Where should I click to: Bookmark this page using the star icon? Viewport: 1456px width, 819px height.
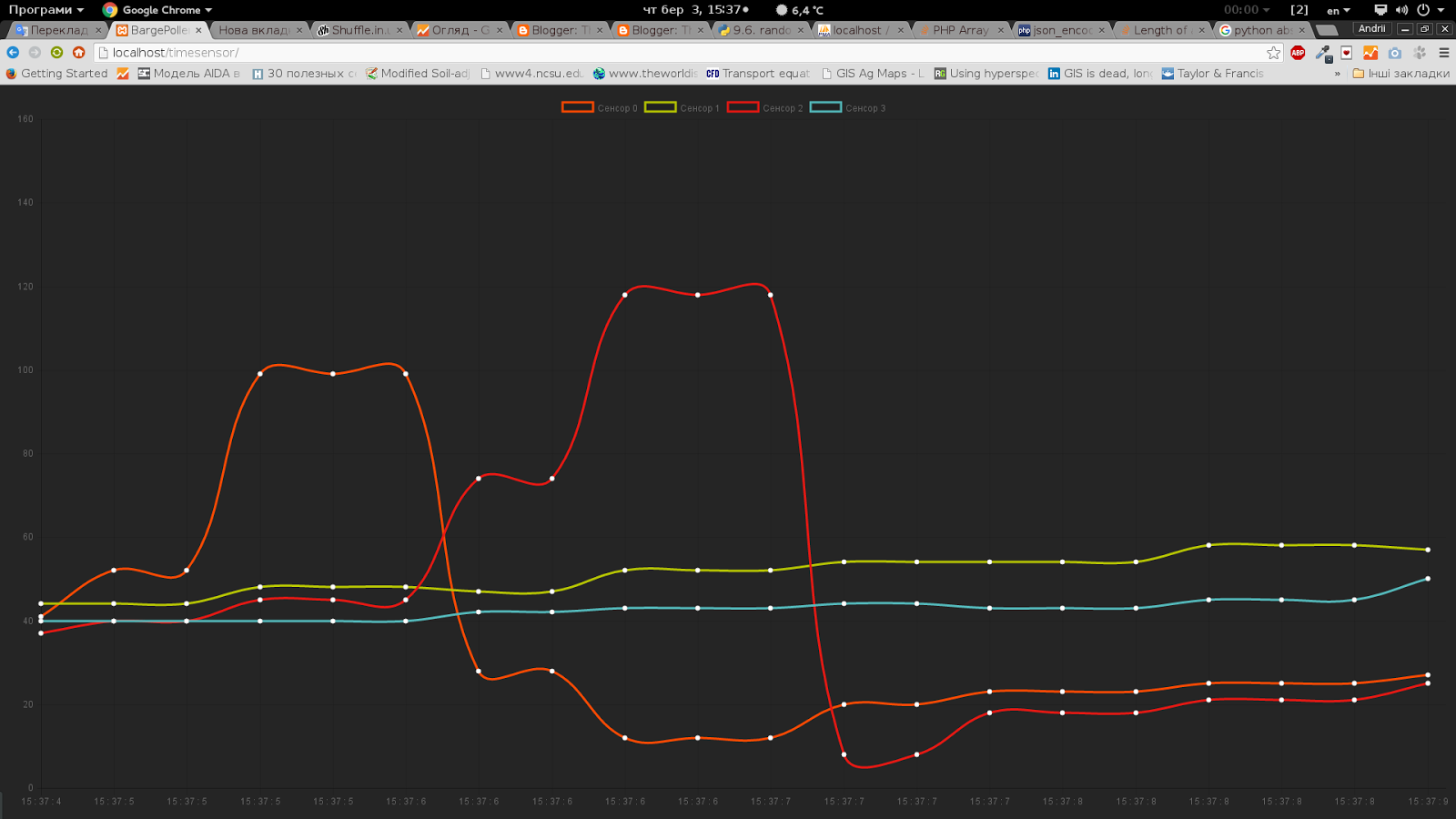1273,53
